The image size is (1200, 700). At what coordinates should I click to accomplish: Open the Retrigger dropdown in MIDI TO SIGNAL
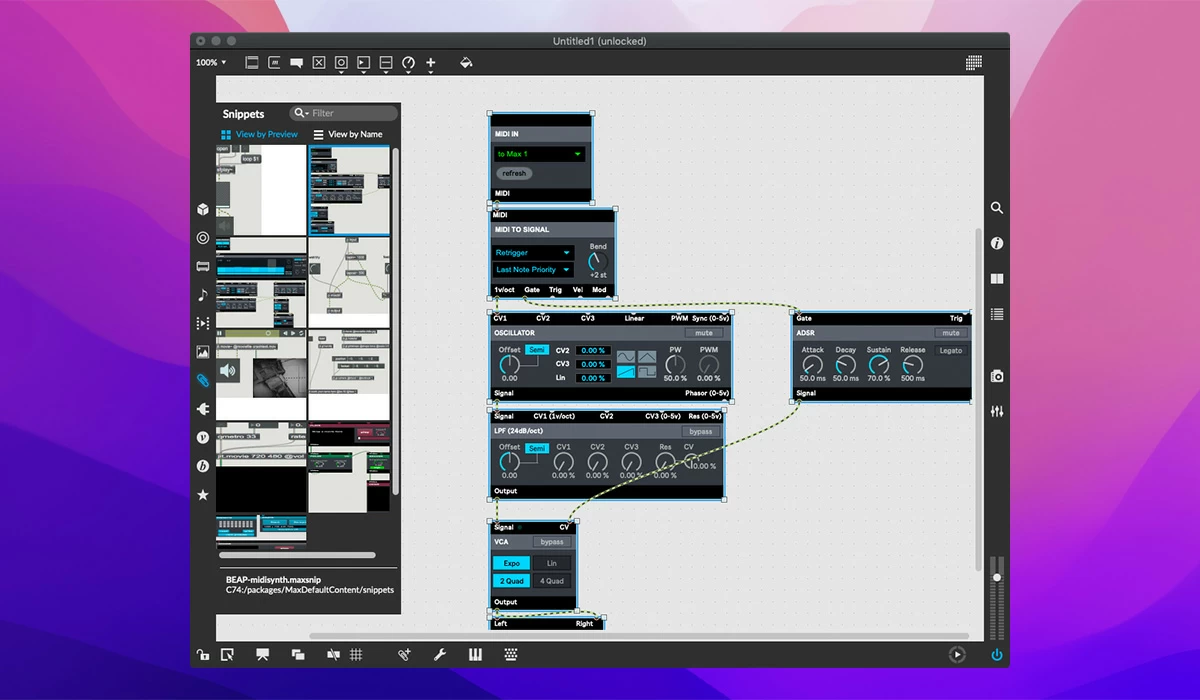click(x=531, y=253)
